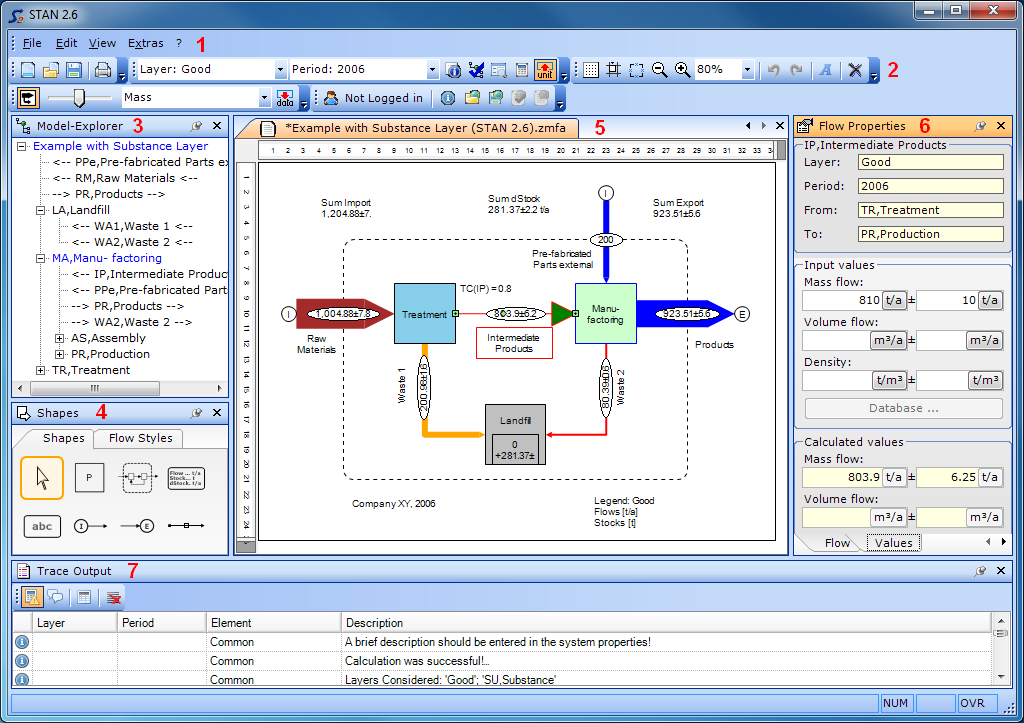Viewport: 1024px width, 723px height.
Task: Open the Extras menu
Action: (146, 43)
